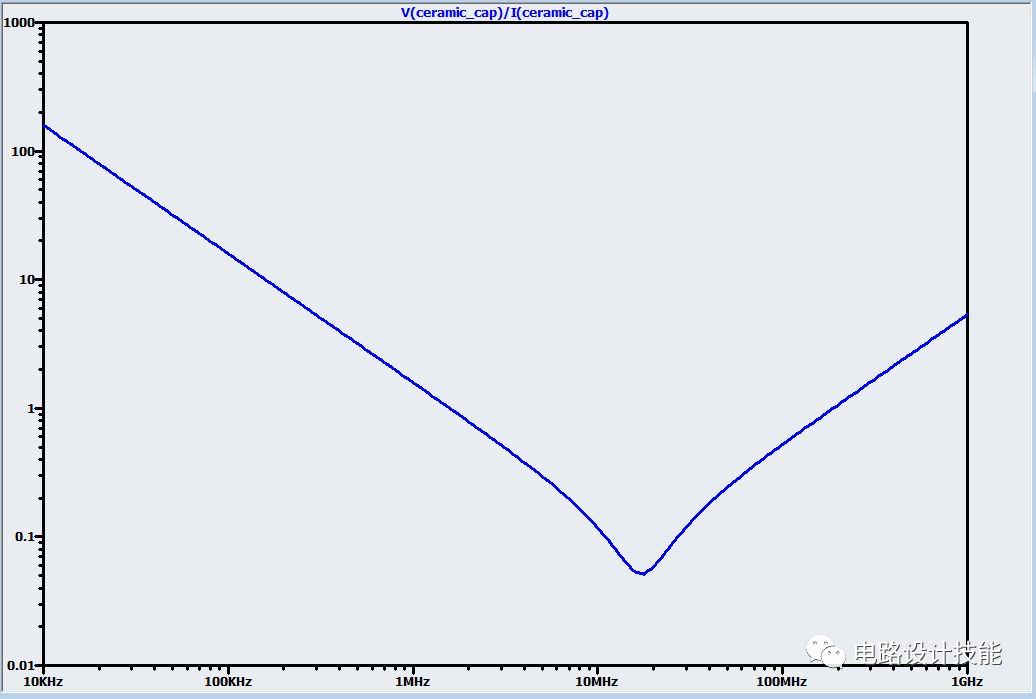1036x699 pixels.
Task: Click the 1GHz frequency axis label
Action: coord(967,681)
